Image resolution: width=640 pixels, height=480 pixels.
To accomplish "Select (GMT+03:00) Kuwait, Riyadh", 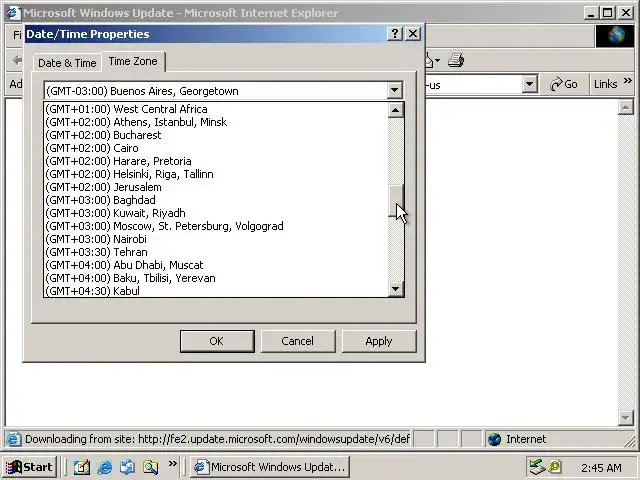I will 216,213.
